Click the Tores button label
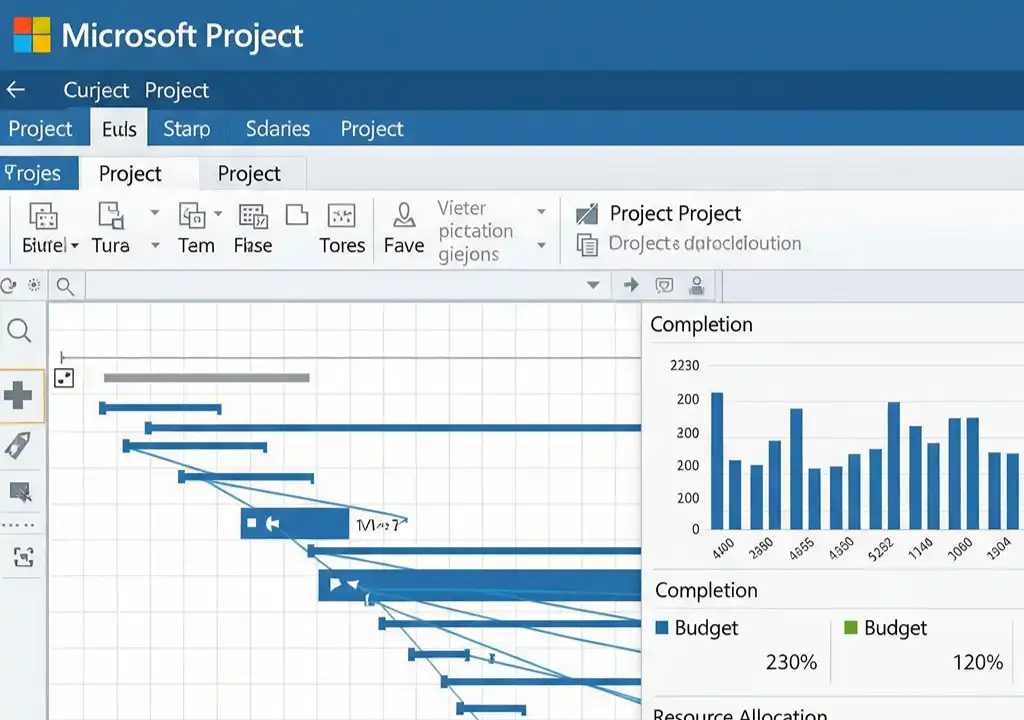This screenshot has width=1024, height=720. point(342,245)
